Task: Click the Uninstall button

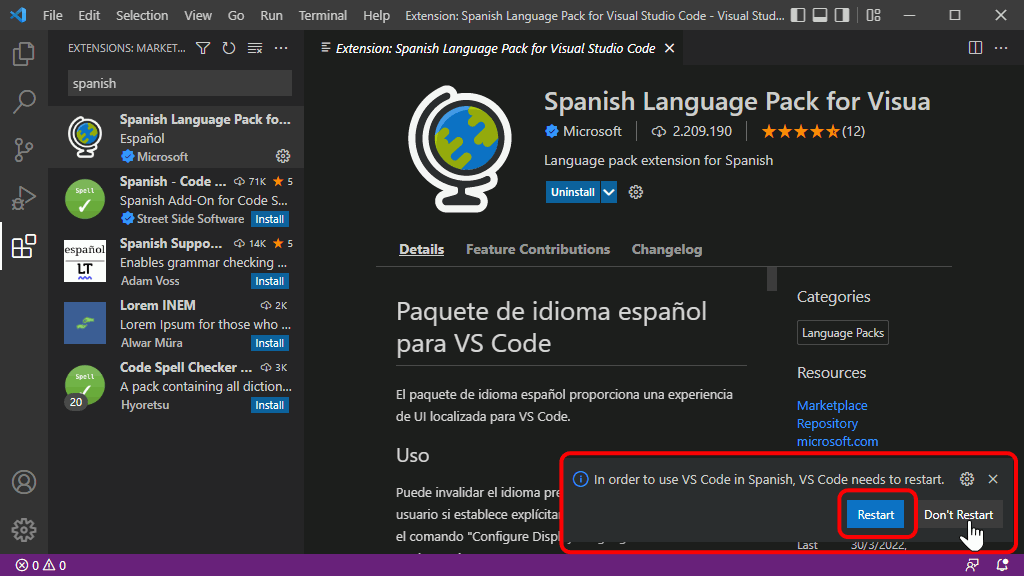Action: [573, 192]
